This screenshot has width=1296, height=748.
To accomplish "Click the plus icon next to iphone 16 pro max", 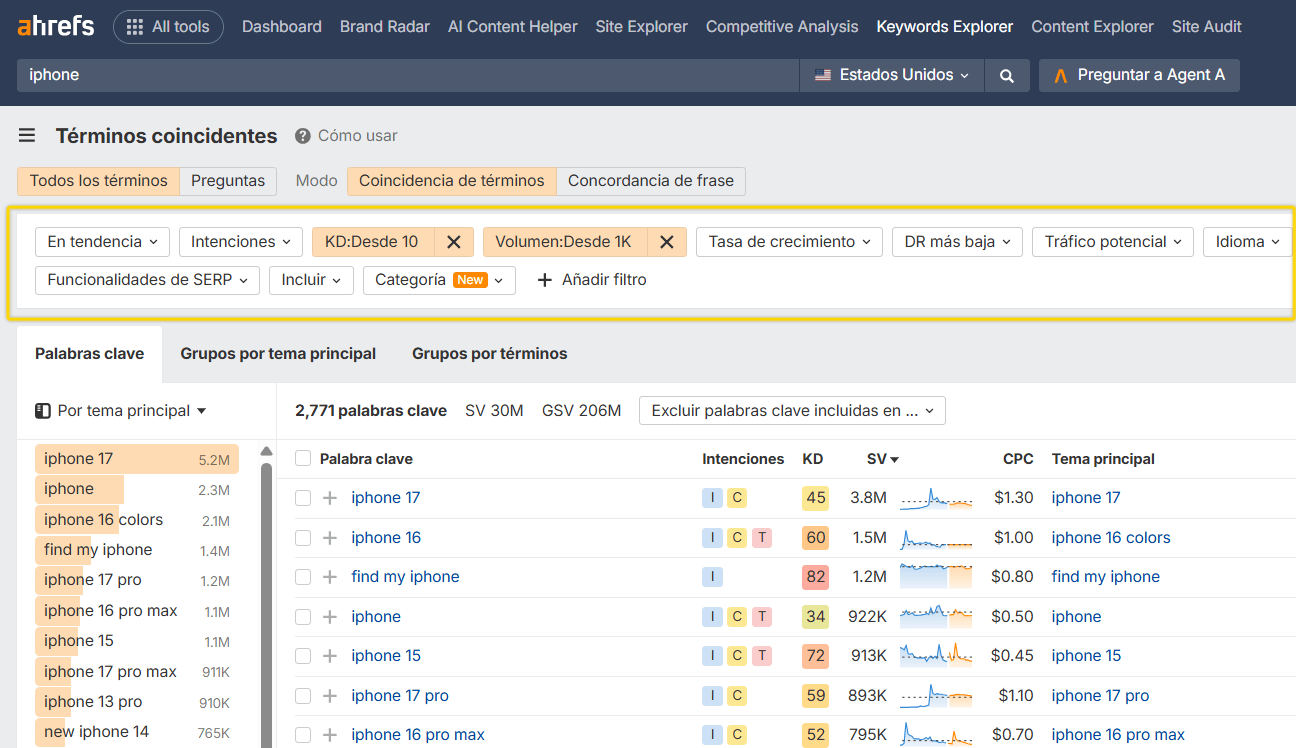I will [330, 735].
